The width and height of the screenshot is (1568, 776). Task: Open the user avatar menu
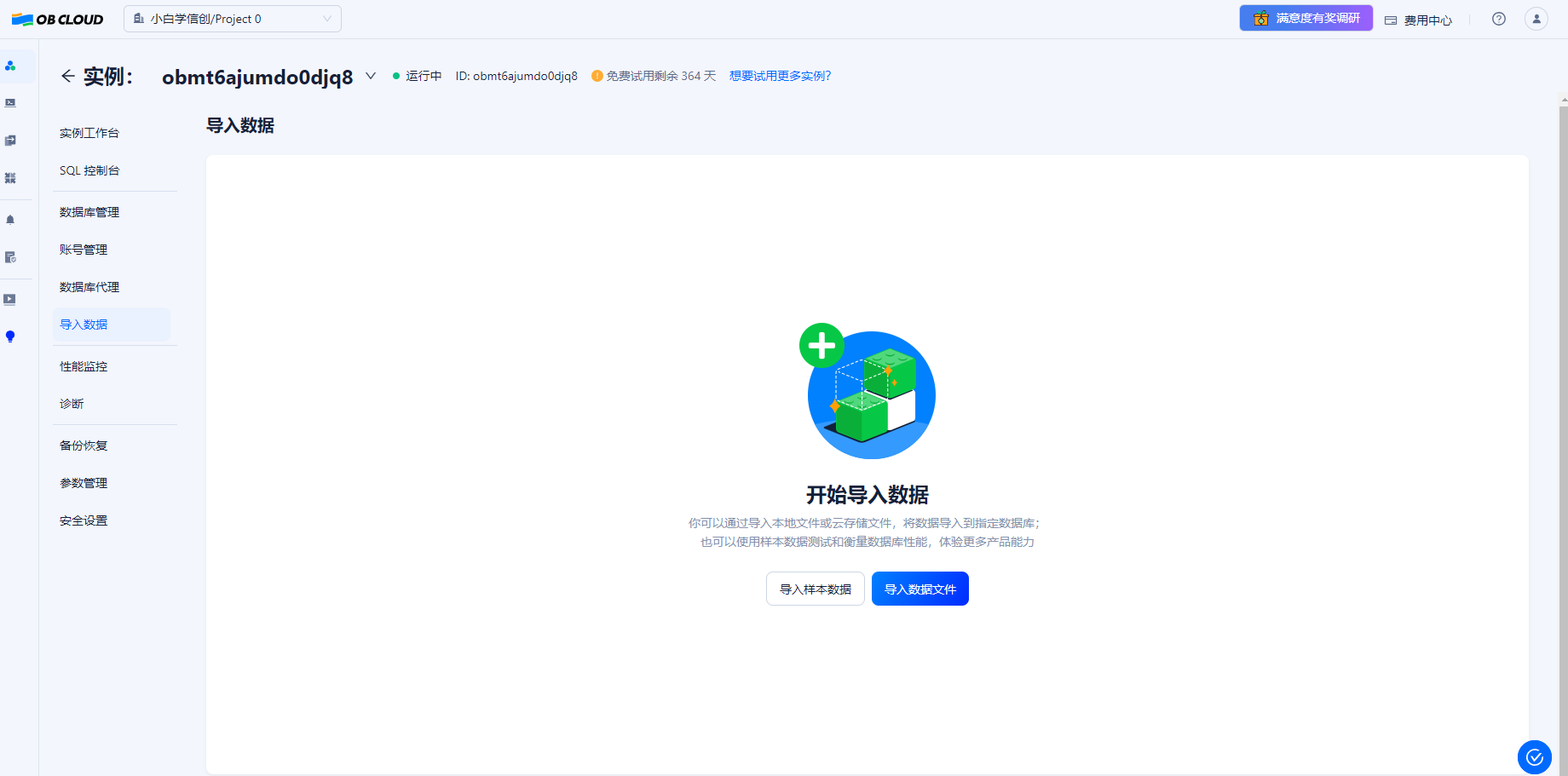pyautogui.click(x=1536, y=19)
